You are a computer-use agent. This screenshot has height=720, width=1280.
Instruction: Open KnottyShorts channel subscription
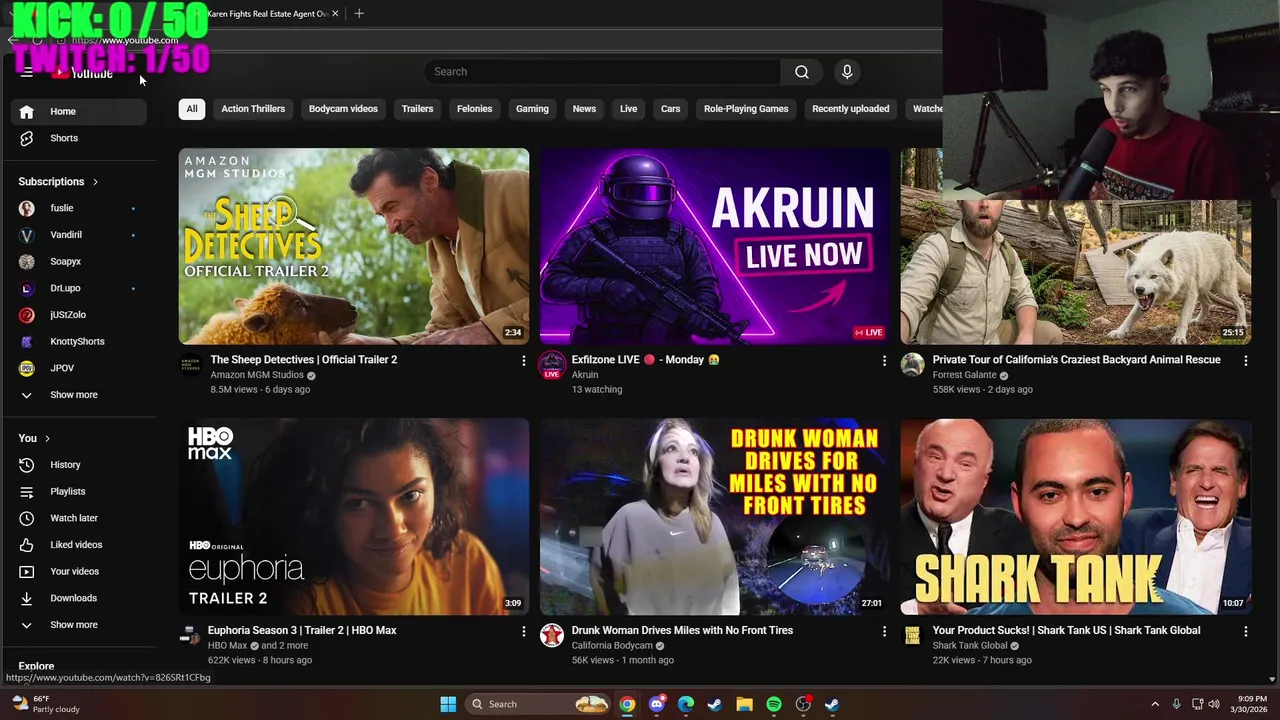pyautogui.click(x=79, y=341)
